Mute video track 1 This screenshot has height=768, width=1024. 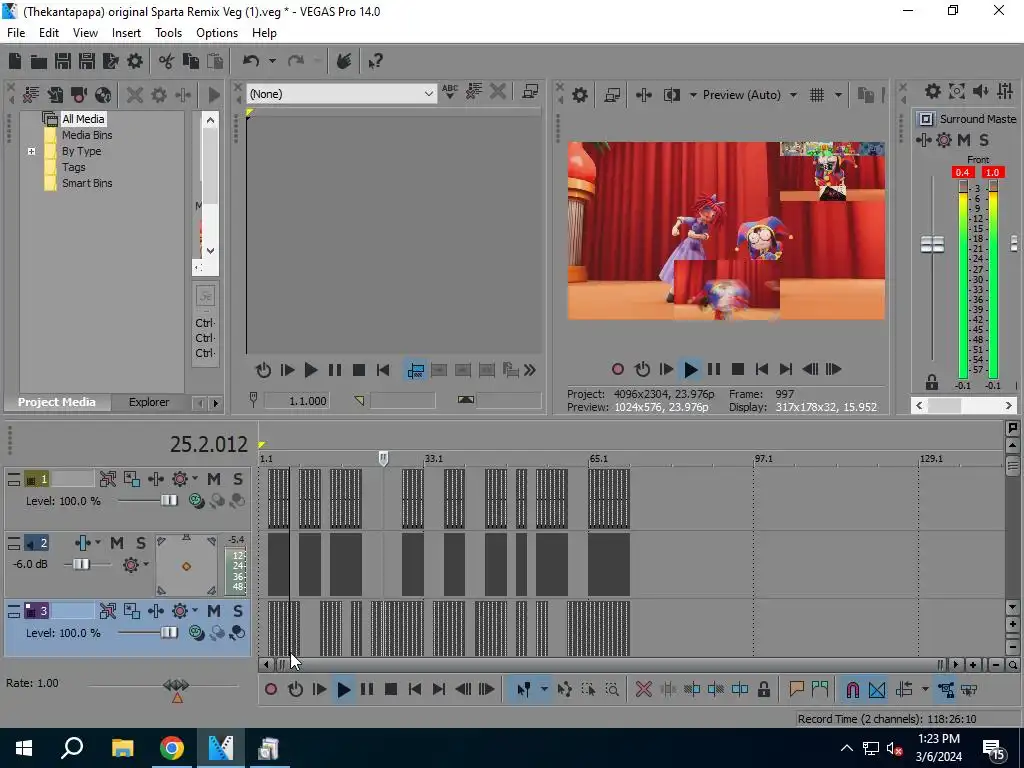214,479
